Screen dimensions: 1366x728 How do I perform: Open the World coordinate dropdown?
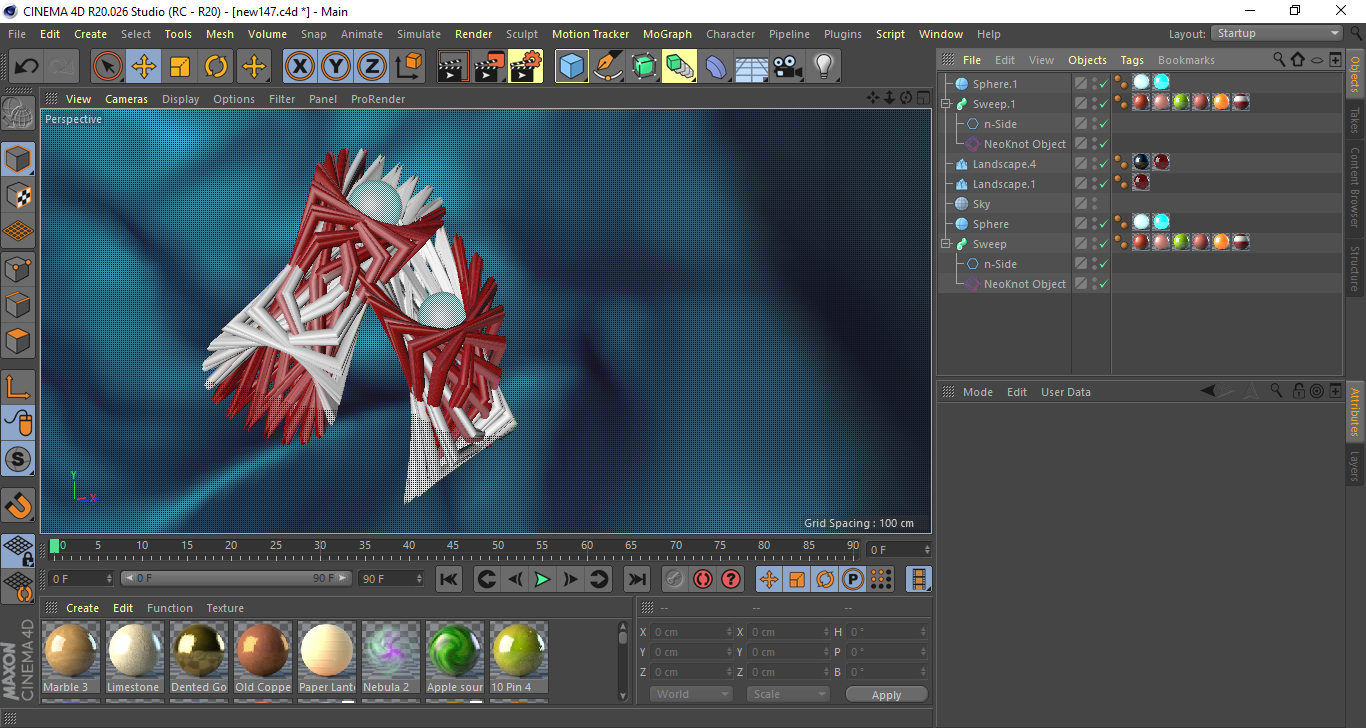point(692,694)
